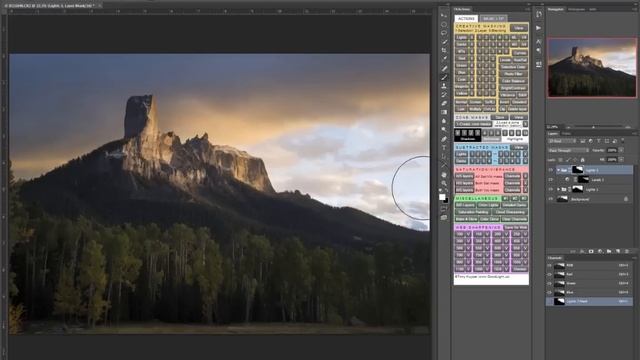
Task: Click the Opacity value field
Action: point(612,150)
